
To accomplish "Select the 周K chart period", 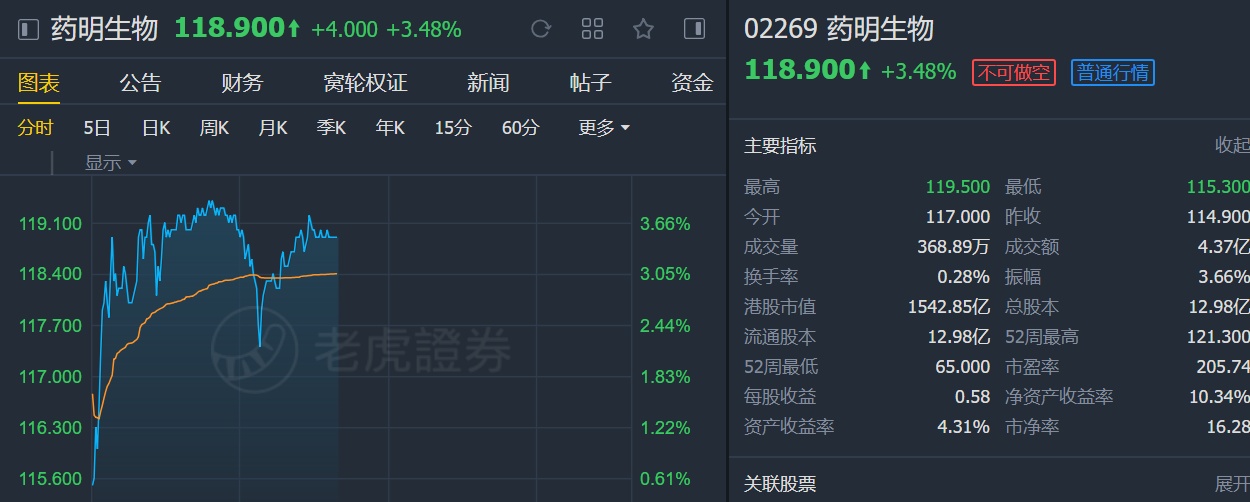I will click(214, 128).
